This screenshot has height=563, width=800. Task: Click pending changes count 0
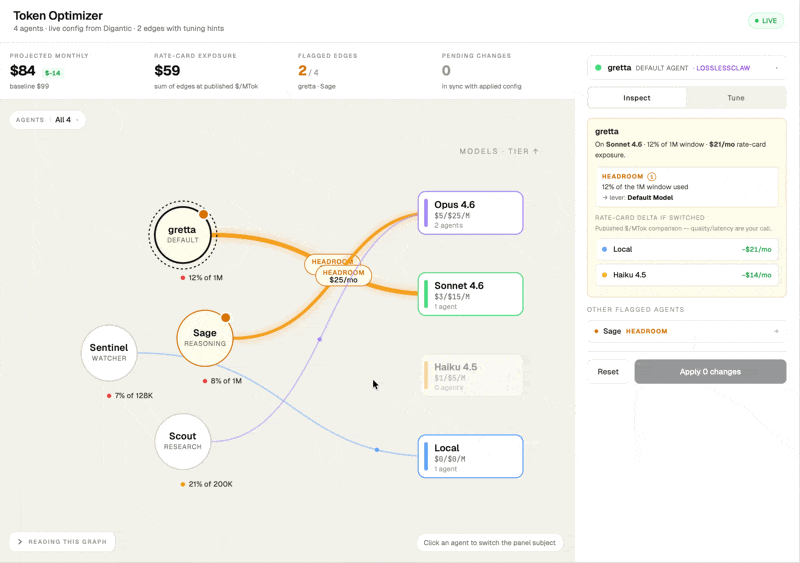coord(446,70)
